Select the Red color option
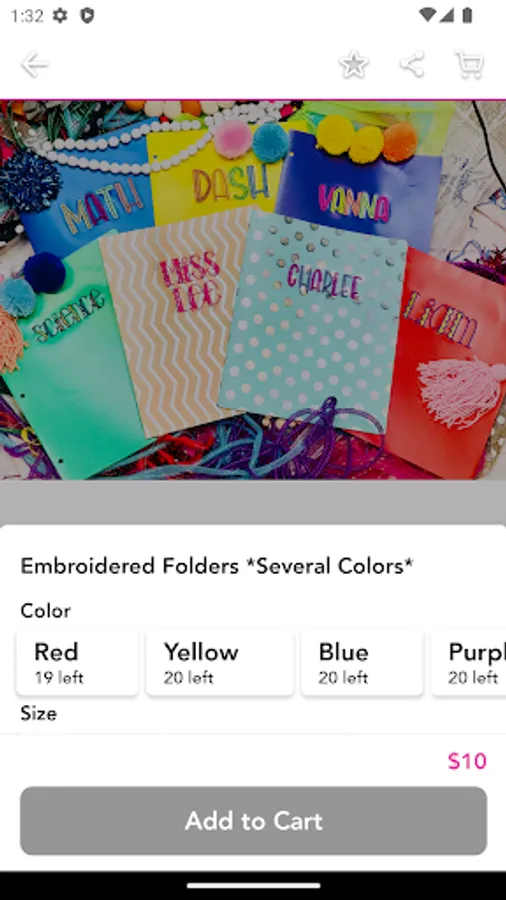506x900 pixels. point(77,662)
